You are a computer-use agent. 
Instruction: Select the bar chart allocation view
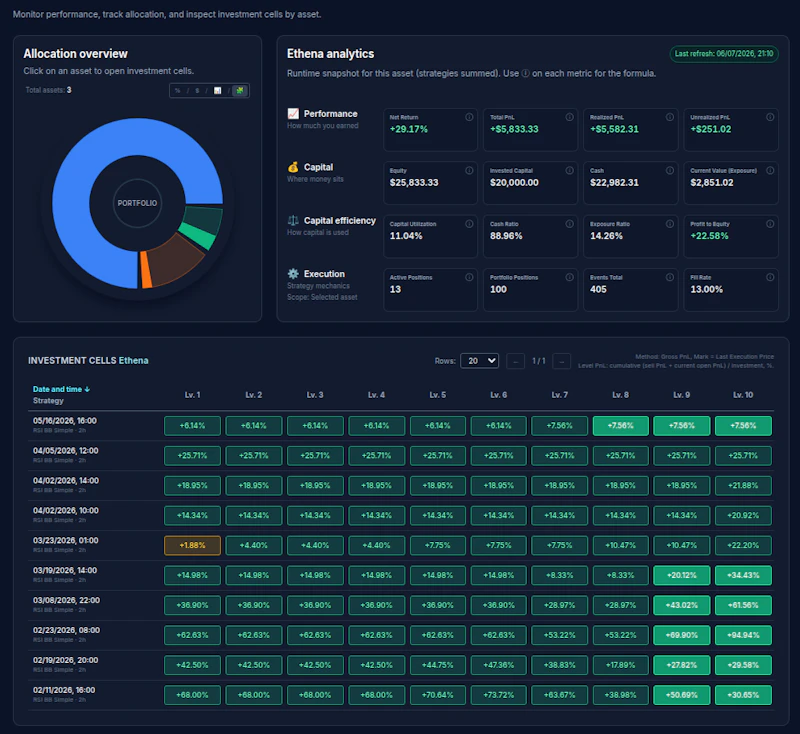coord(218,91)
